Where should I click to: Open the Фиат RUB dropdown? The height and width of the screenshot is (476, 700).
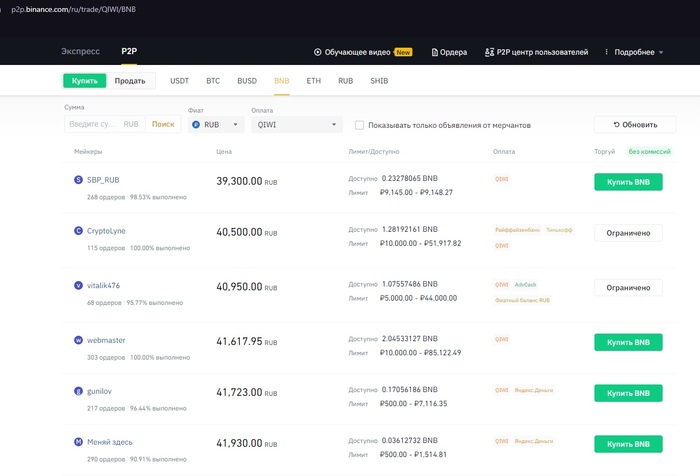pos(216,125)
